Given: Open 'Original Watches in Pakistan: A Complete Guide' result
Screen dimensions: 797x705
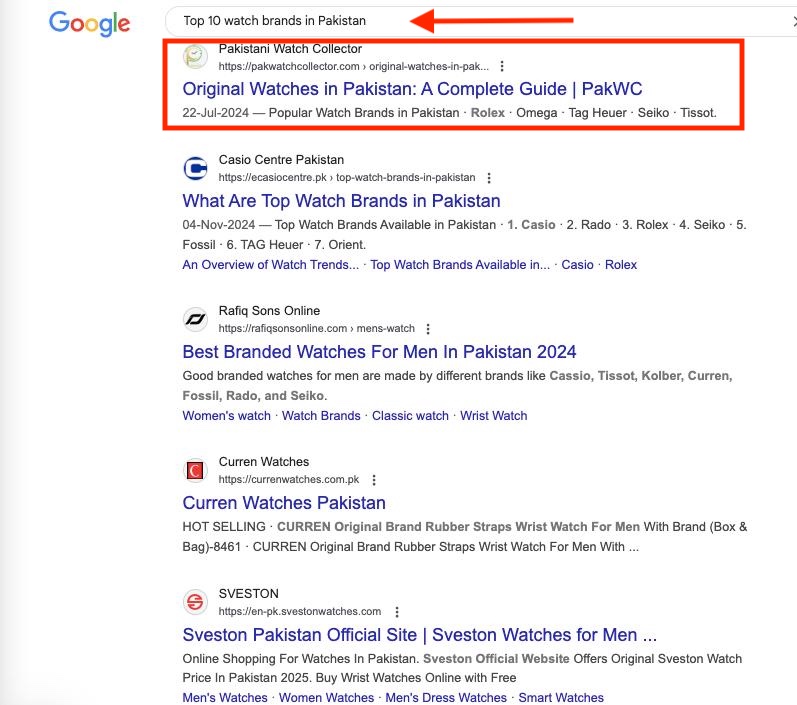Looking at the screenshot, I should point(412,89).
